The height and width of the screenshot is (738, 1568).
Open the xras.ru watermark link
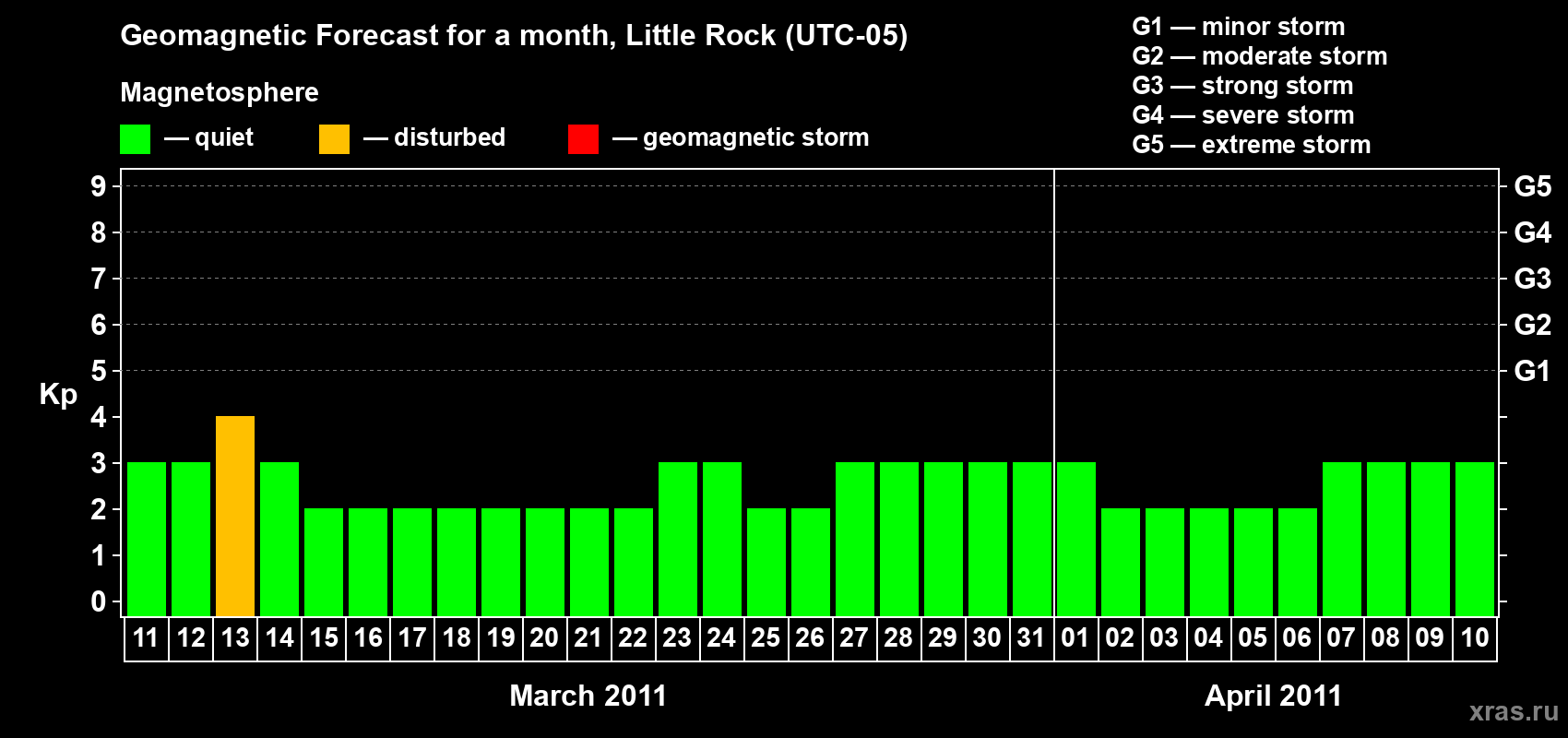click(x=1513, y=711)
